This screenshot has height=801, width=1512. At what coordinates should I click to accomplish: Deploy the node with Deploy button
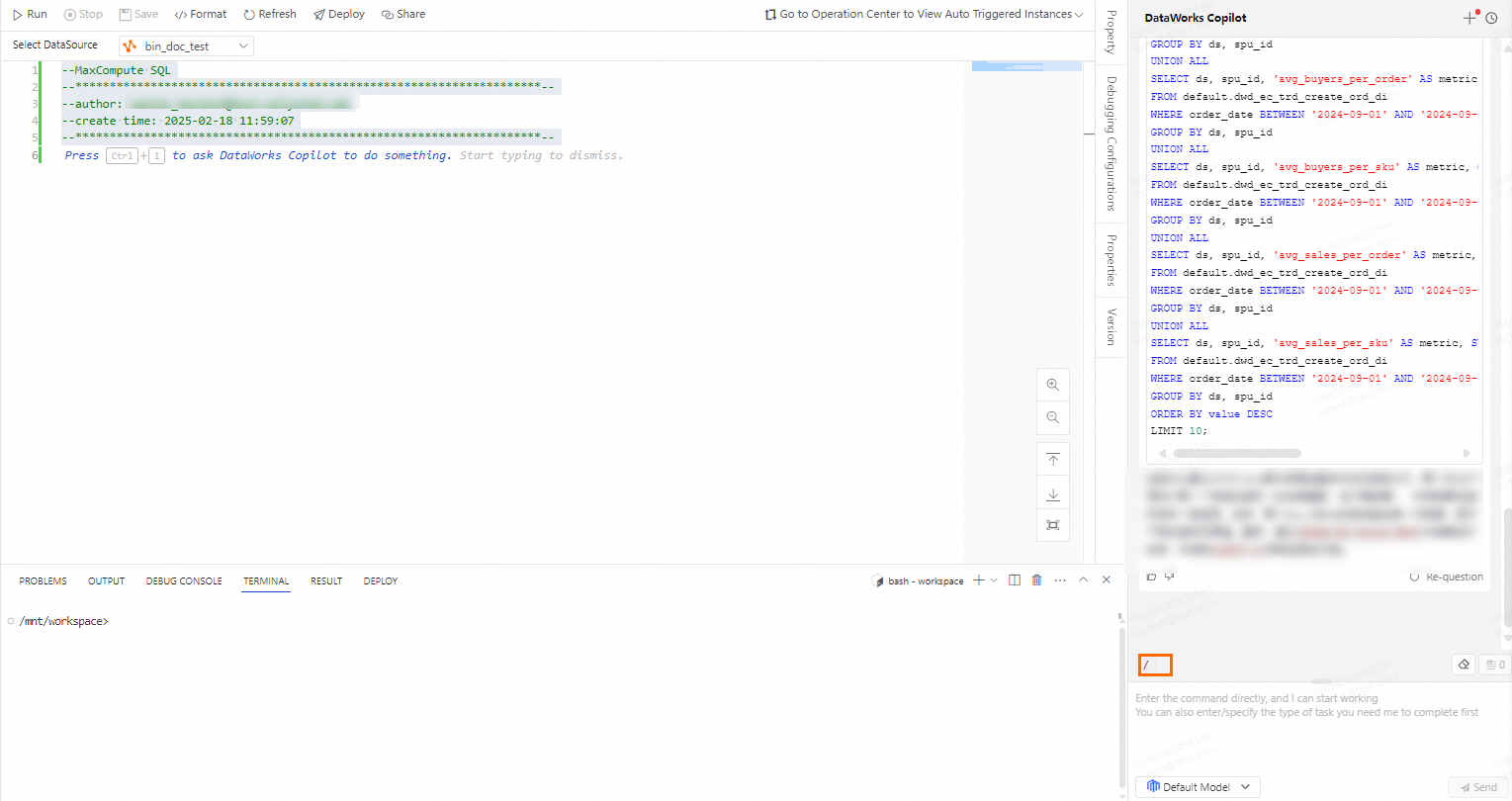(x=339, y=14)
